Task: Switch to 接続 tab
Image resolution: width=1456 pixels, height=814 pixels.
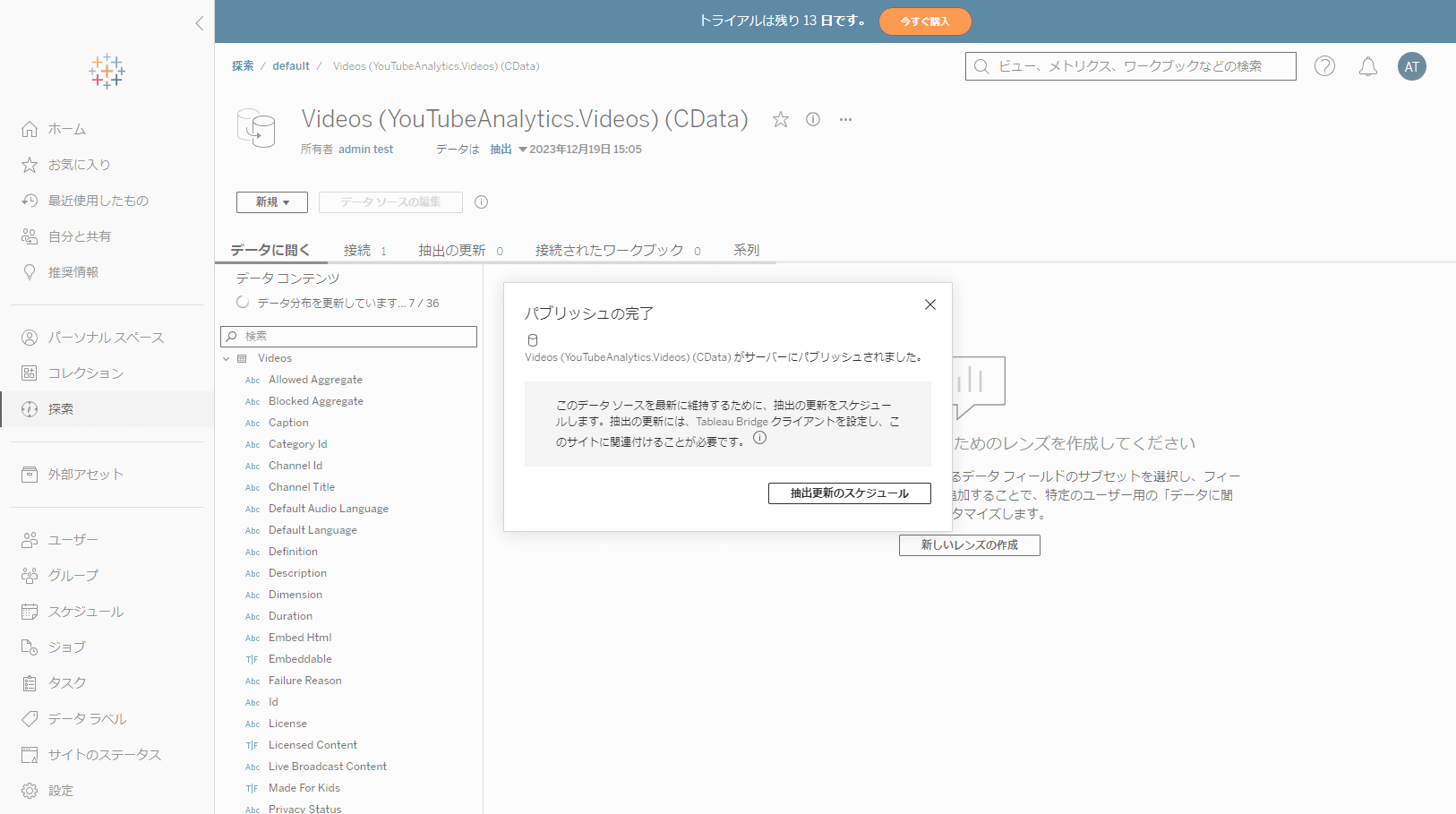Action: coord(364,251)
